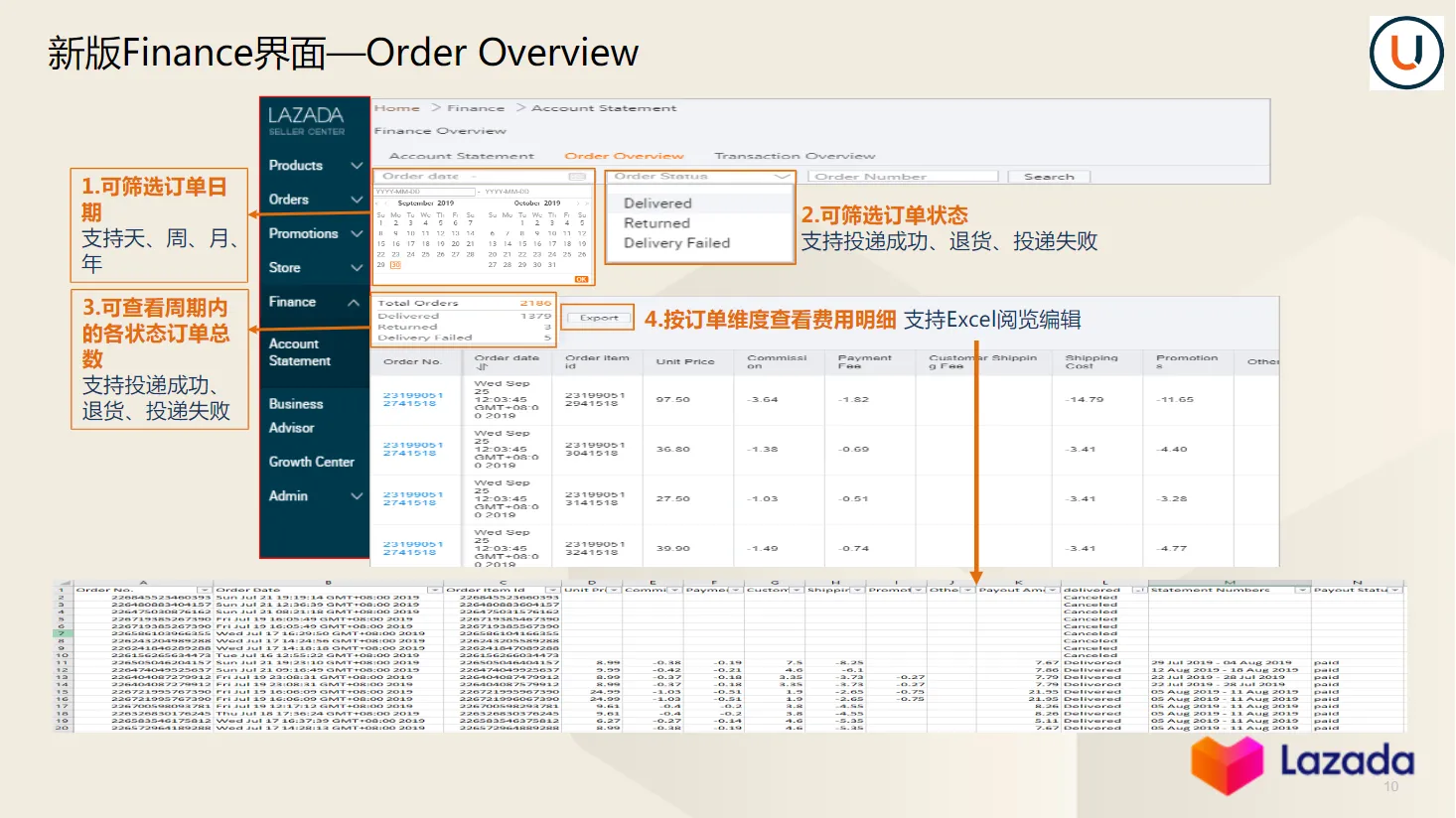Click the orange OK button in calendar
The width and height of the screenshot is (1456, 818).
point(582,279)
